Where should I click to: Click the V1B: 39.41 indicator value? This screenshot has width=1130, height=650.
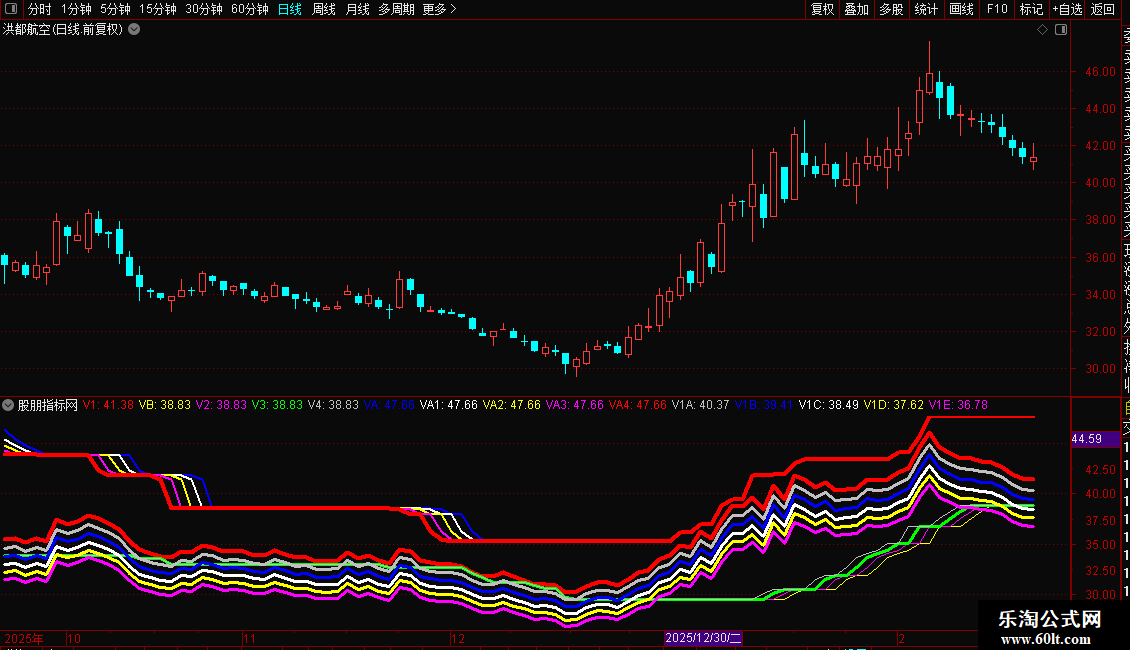[764, 405]
